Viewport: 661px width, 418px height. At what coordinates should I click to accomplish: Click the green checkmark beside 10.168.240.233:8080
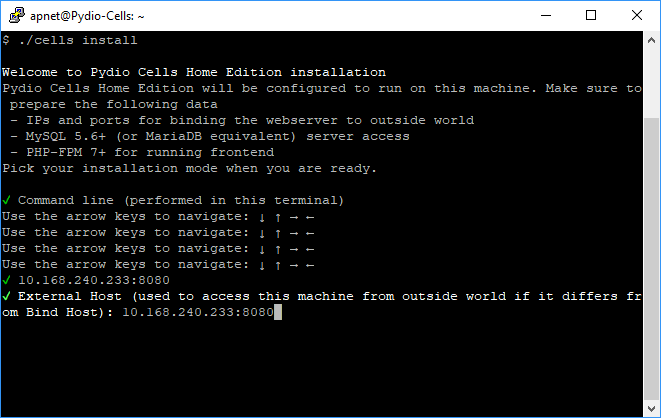tap(6, 280)
